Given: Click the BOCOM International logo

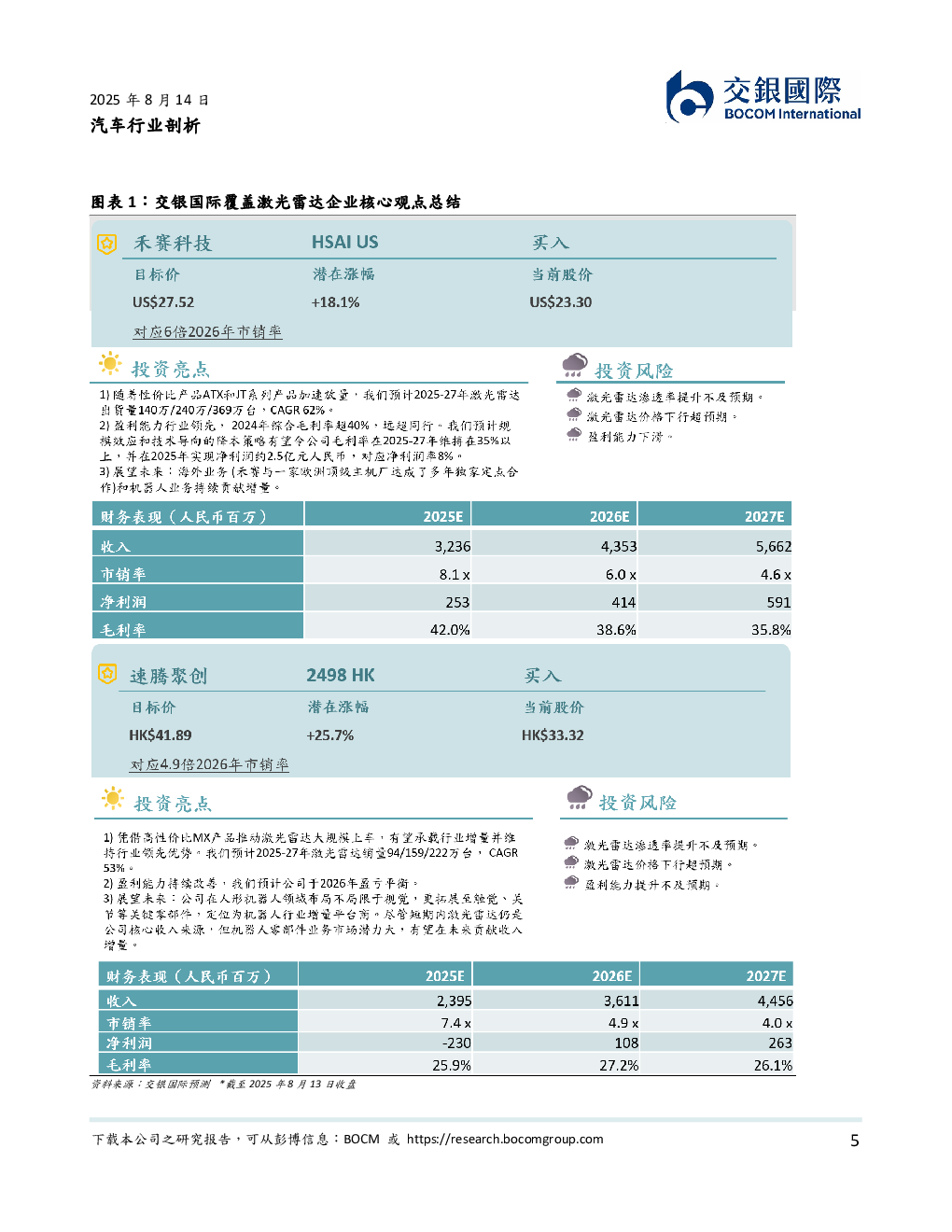Looking at the screenshot, I should point(763,97).
